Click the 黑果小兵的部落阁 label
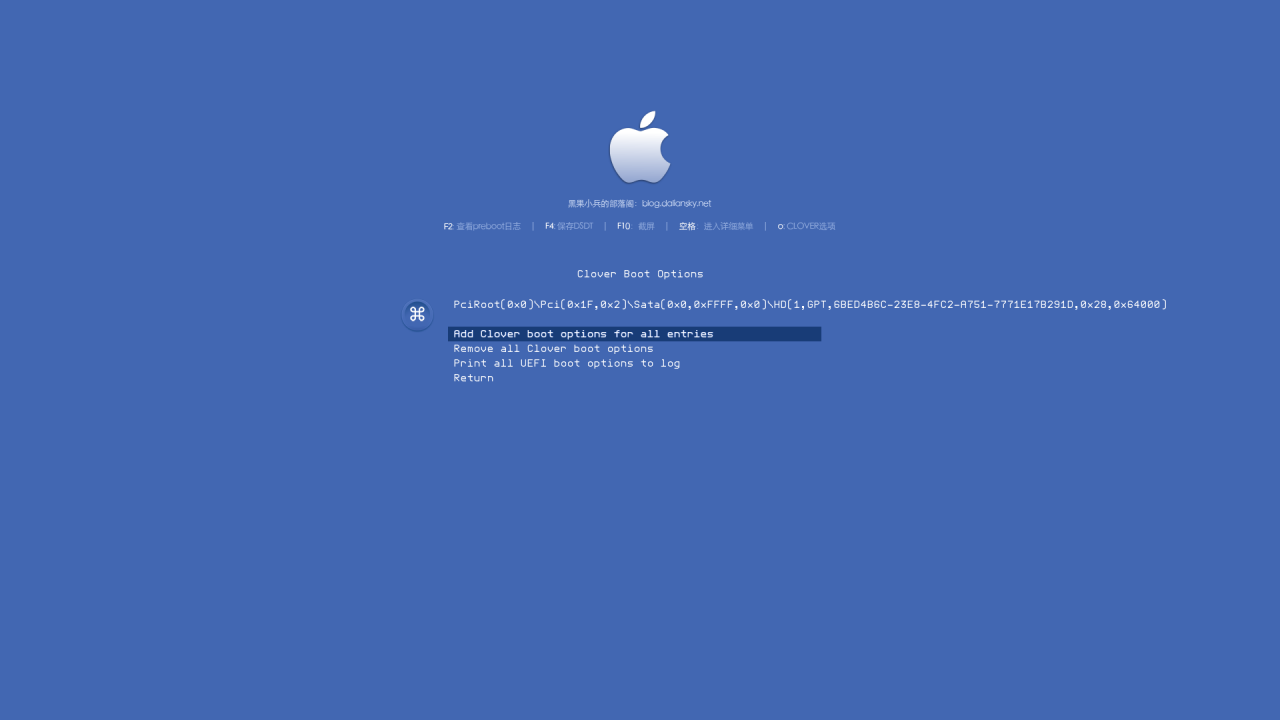Screen dimensions: 1280x720 coord(602,203)
